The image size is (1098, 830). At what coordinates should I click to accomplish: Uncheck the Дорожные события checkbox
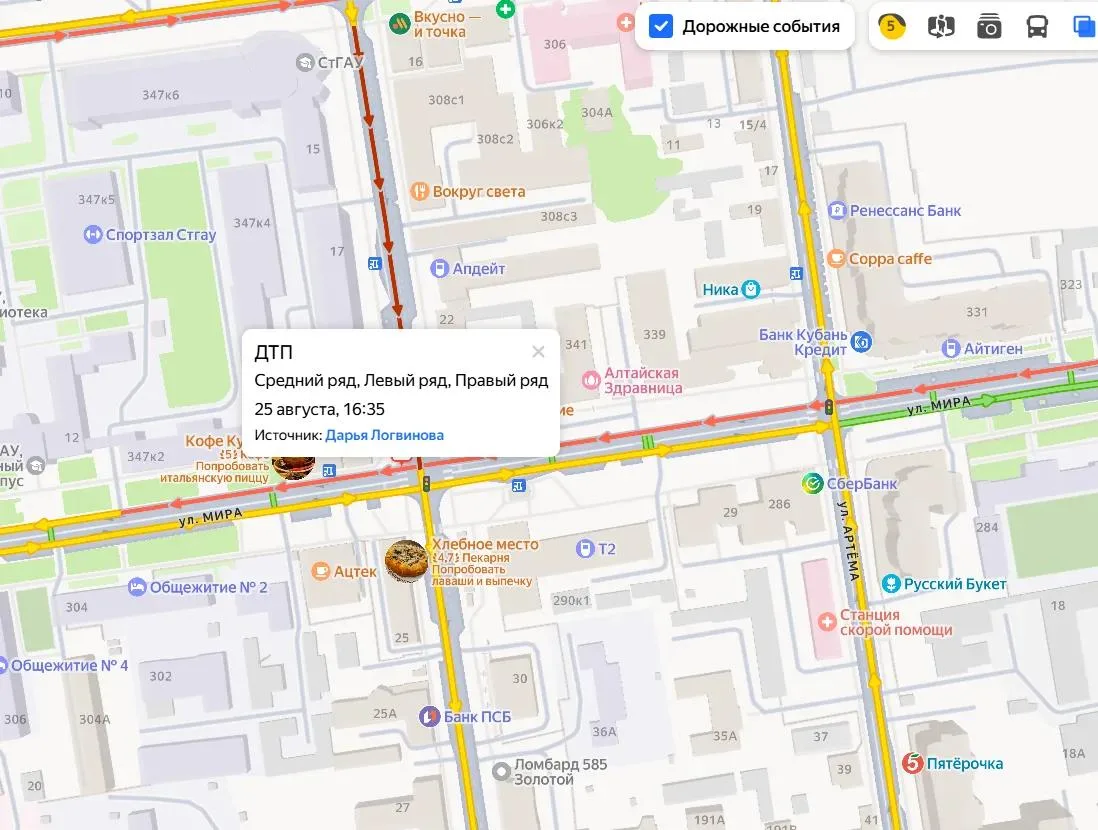click(x=660, y=27)
